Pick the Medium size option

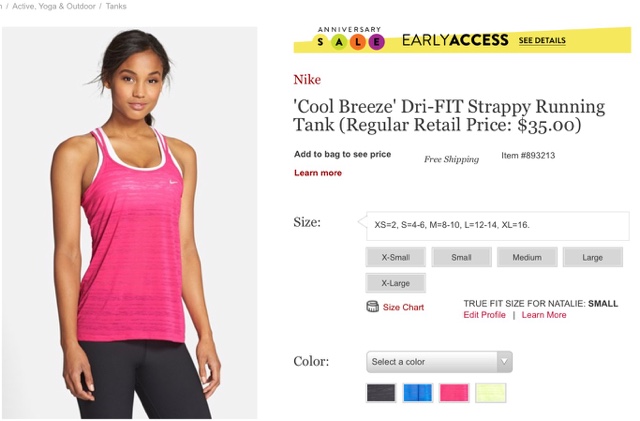click(527, 257)
